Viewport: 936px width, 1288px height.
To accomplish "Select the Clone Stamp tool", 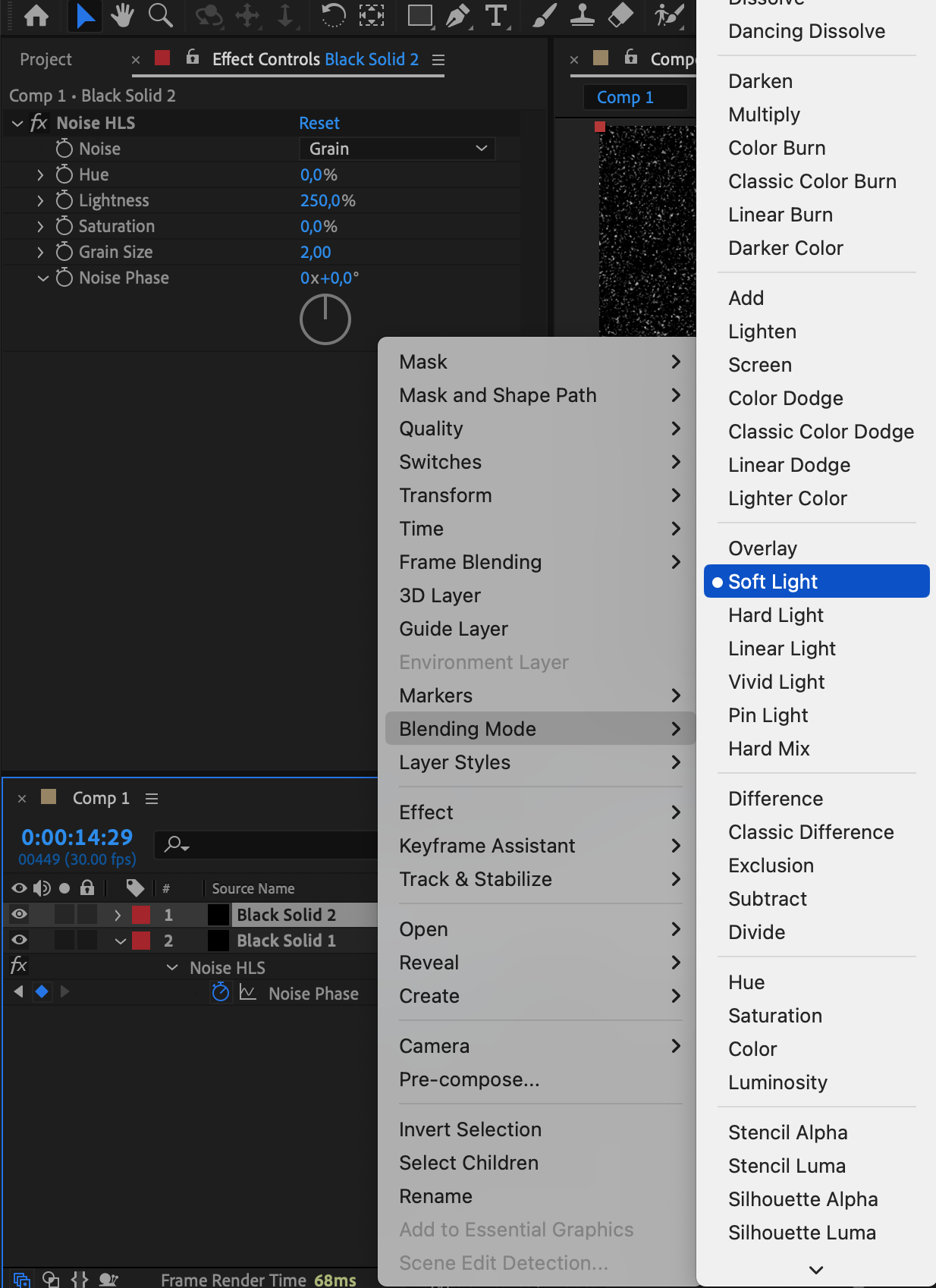I will [x=583, y=15].
